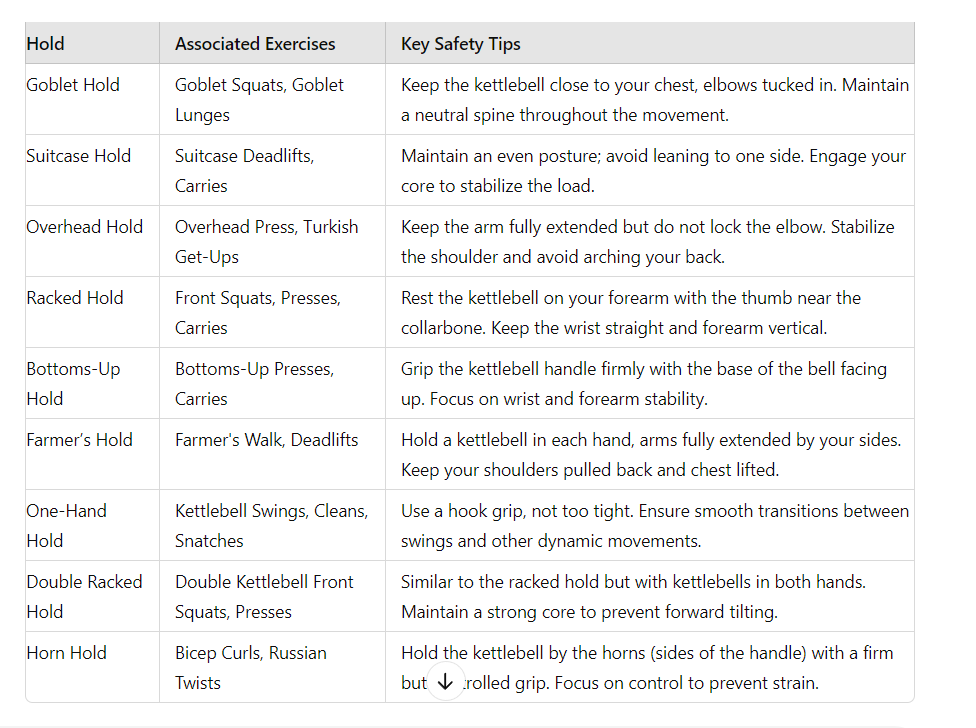Click the scroll-down arrow button
Image resolution: width=976 pixels, height=728 pixels.
(446, 682)
